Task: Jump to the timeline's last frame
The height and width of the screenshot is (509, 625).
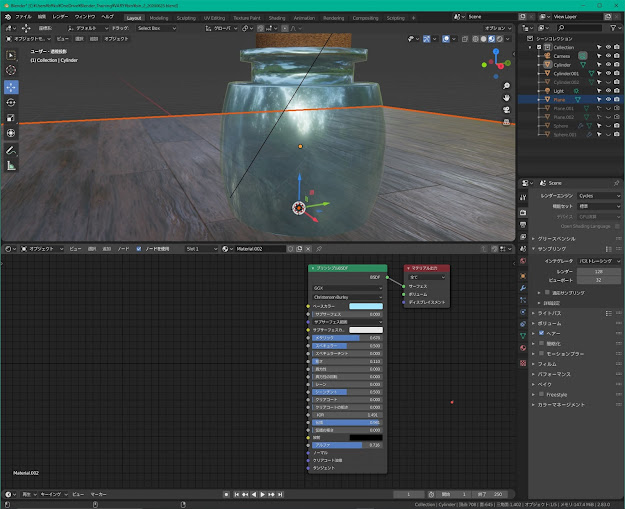Action: click(280, 494)
